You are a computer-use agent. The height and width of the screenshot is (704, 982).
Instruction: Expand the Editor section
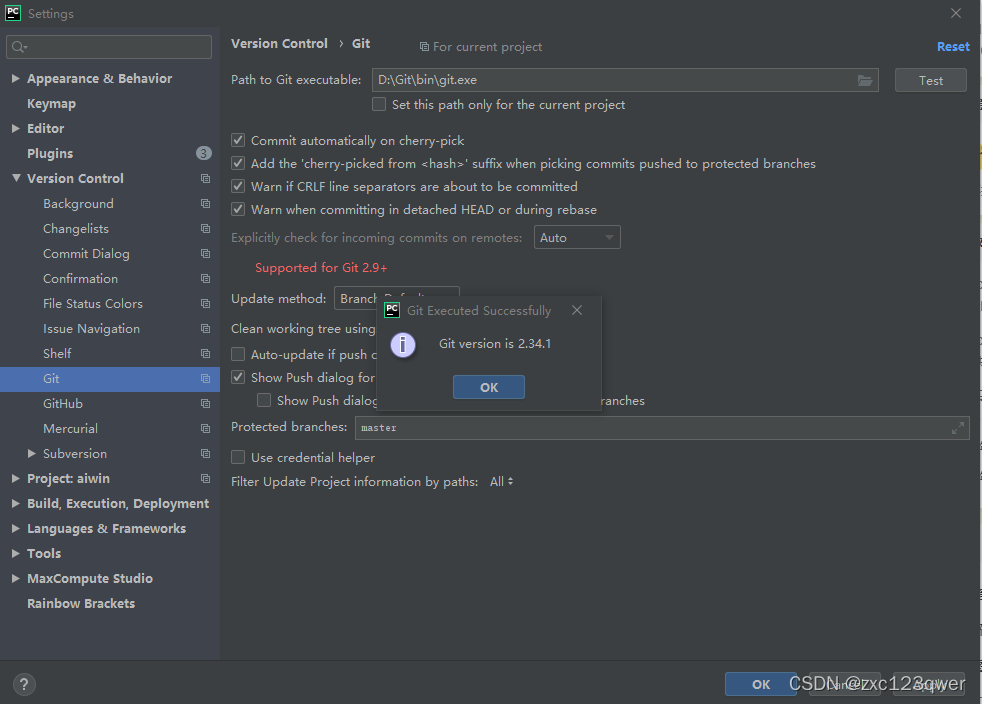[x=16, y=128]
